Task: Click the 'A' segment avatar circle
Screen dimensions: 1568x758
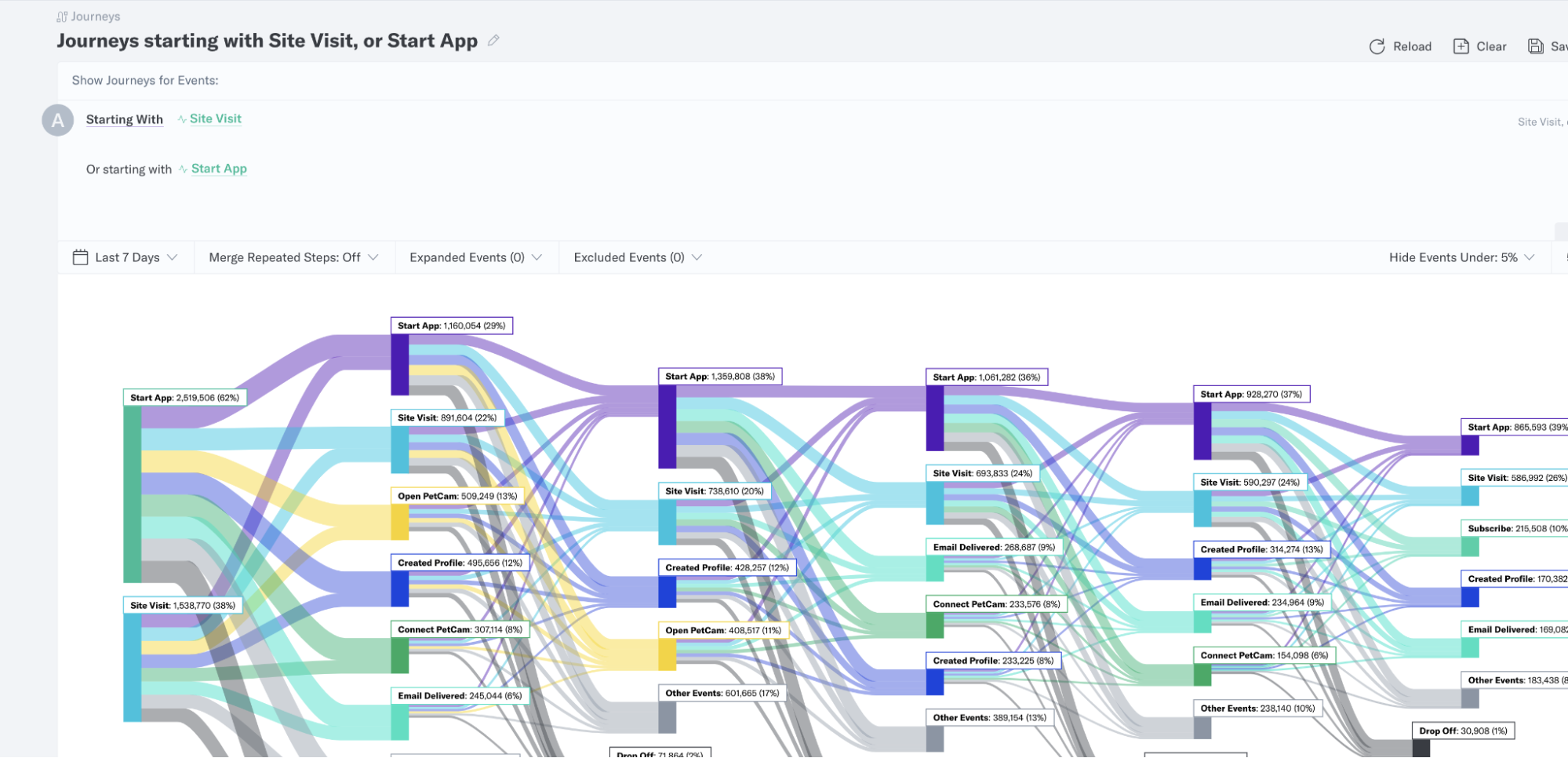Action: [57, 120]
